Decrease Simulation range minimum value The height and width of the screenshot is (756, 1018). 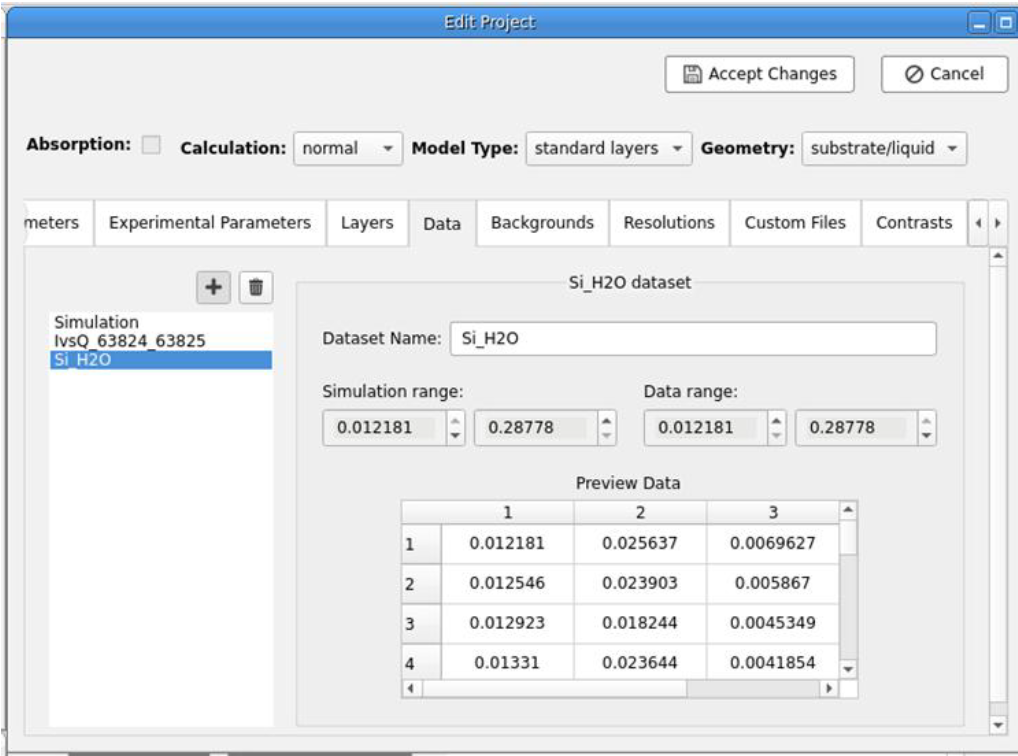pos(455,436)
